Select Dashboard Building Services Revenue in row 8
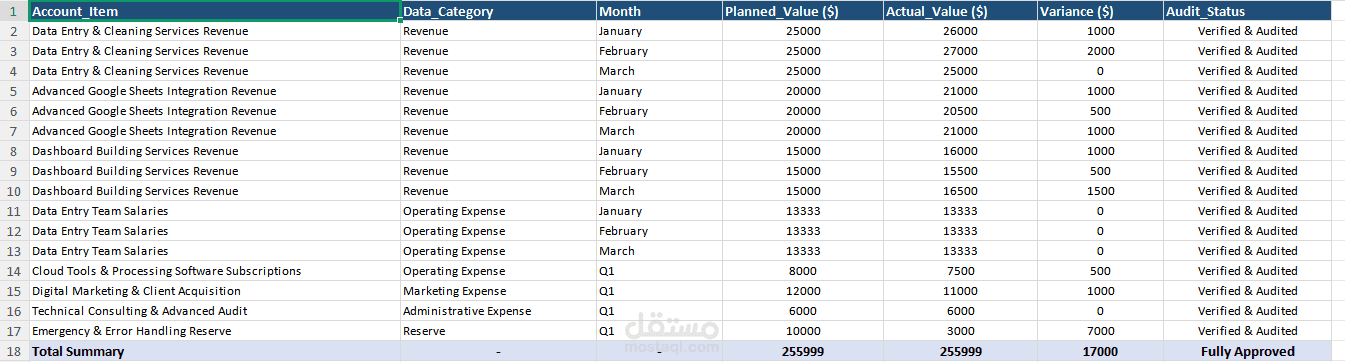Image resolution: width=1345 pixels, height=362 pixels. (214, 151)
